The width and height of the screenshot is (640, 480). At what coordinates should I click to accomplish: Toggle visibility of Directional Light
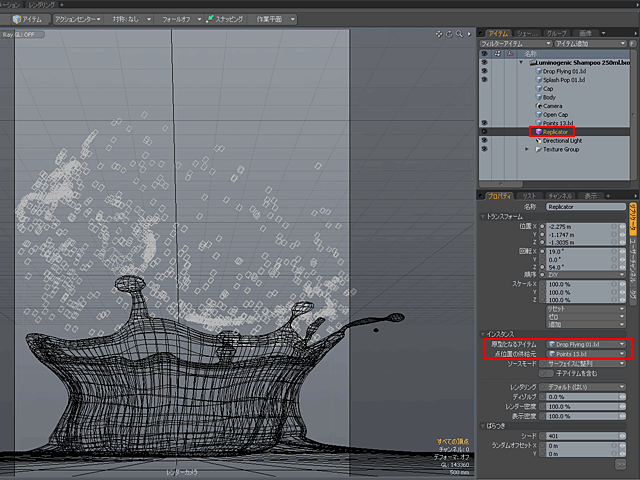(x=484, y=140)
